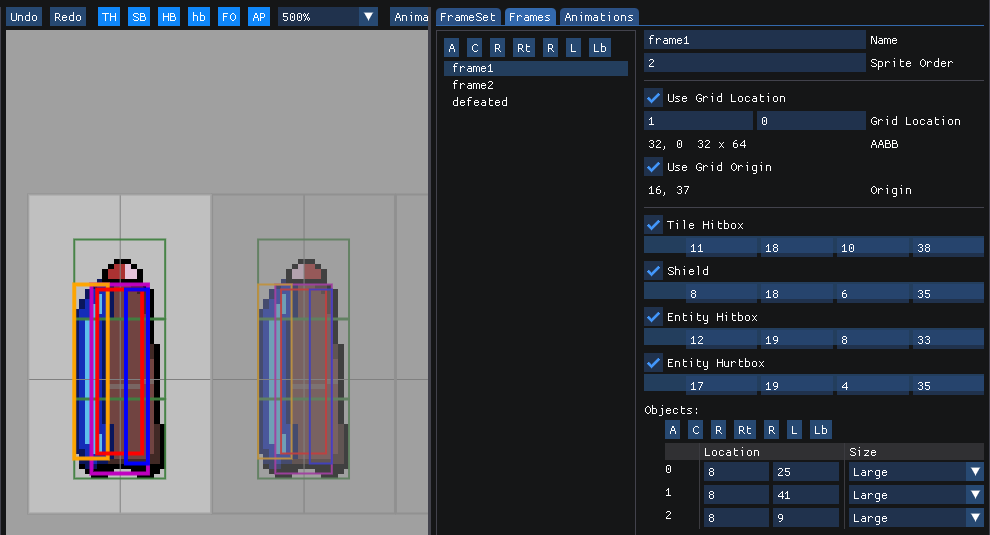Click object 1 location Y field showing 41
This screenshot has width=990, height=535.
point(806,495)
